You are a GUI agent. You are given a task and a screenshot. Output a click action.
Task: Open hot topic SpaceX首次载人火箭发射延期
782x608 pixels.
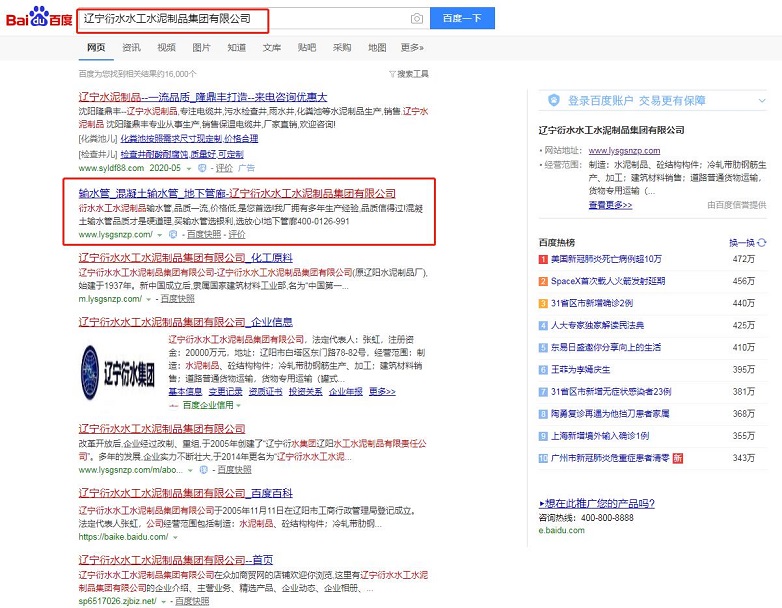(608, 281)
